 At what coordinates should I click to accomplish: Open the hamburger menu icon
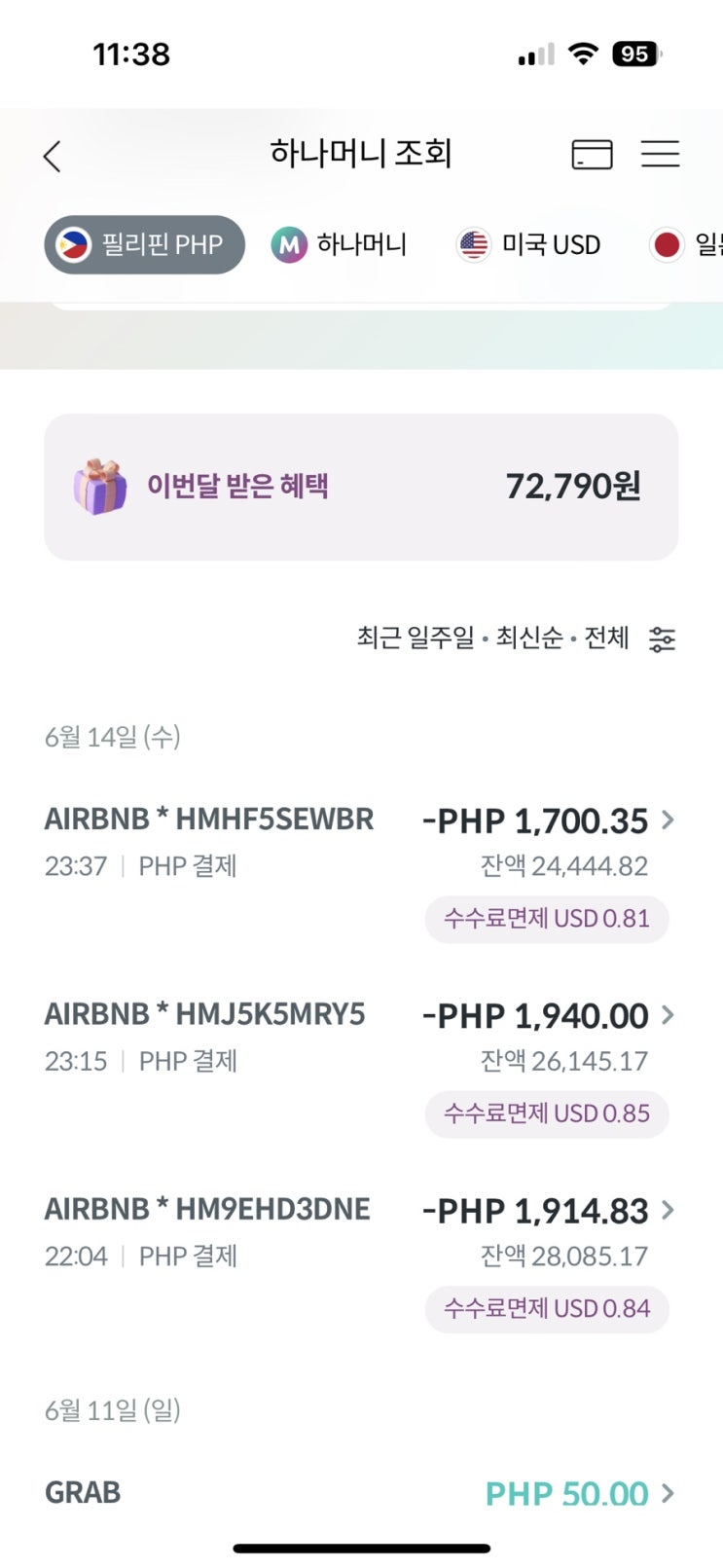tap(660, 154)
